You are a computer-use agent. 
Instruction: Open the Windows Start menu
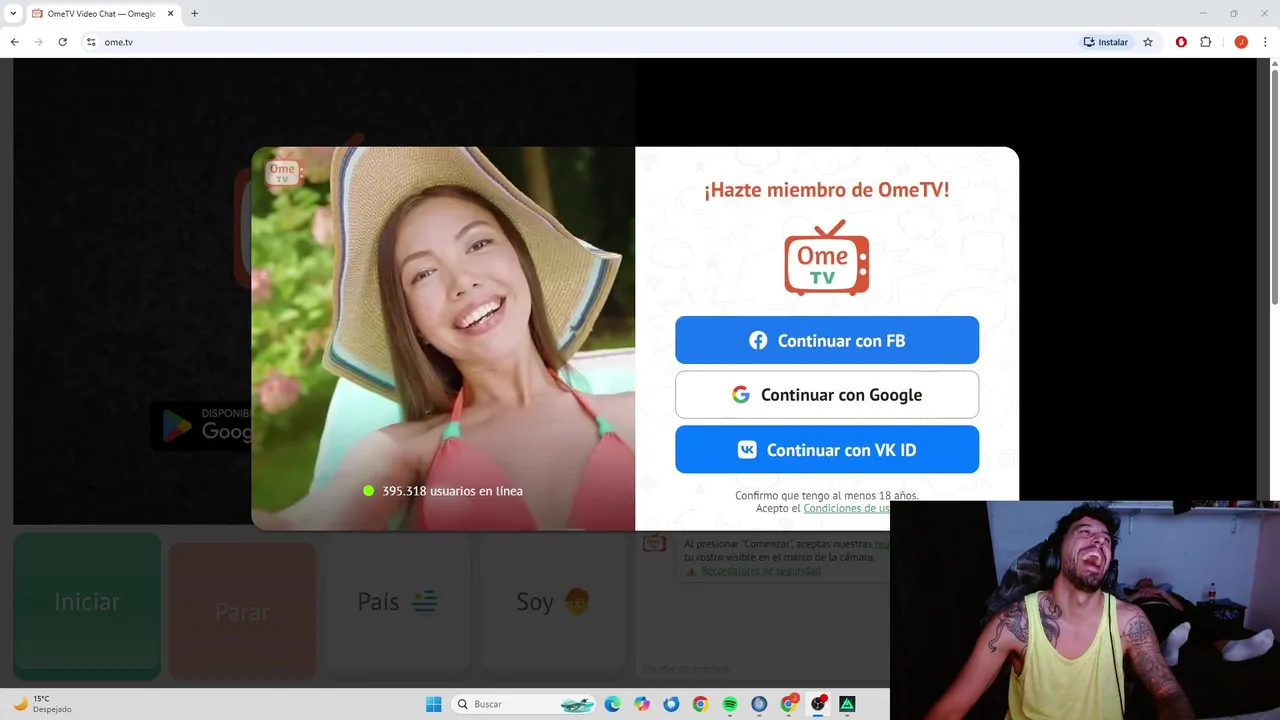[x=433, y=704]
